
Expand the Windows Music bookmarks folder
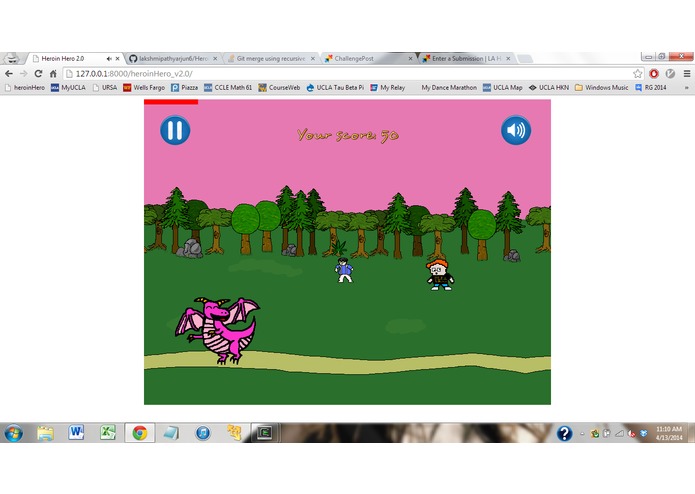coord(601,88)
